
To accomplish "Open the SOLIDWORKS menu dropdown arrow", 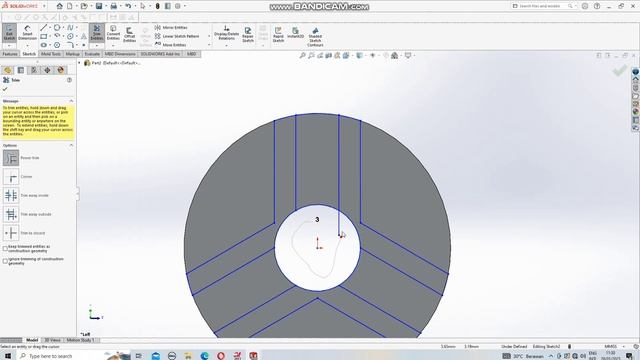I will 44,6.
